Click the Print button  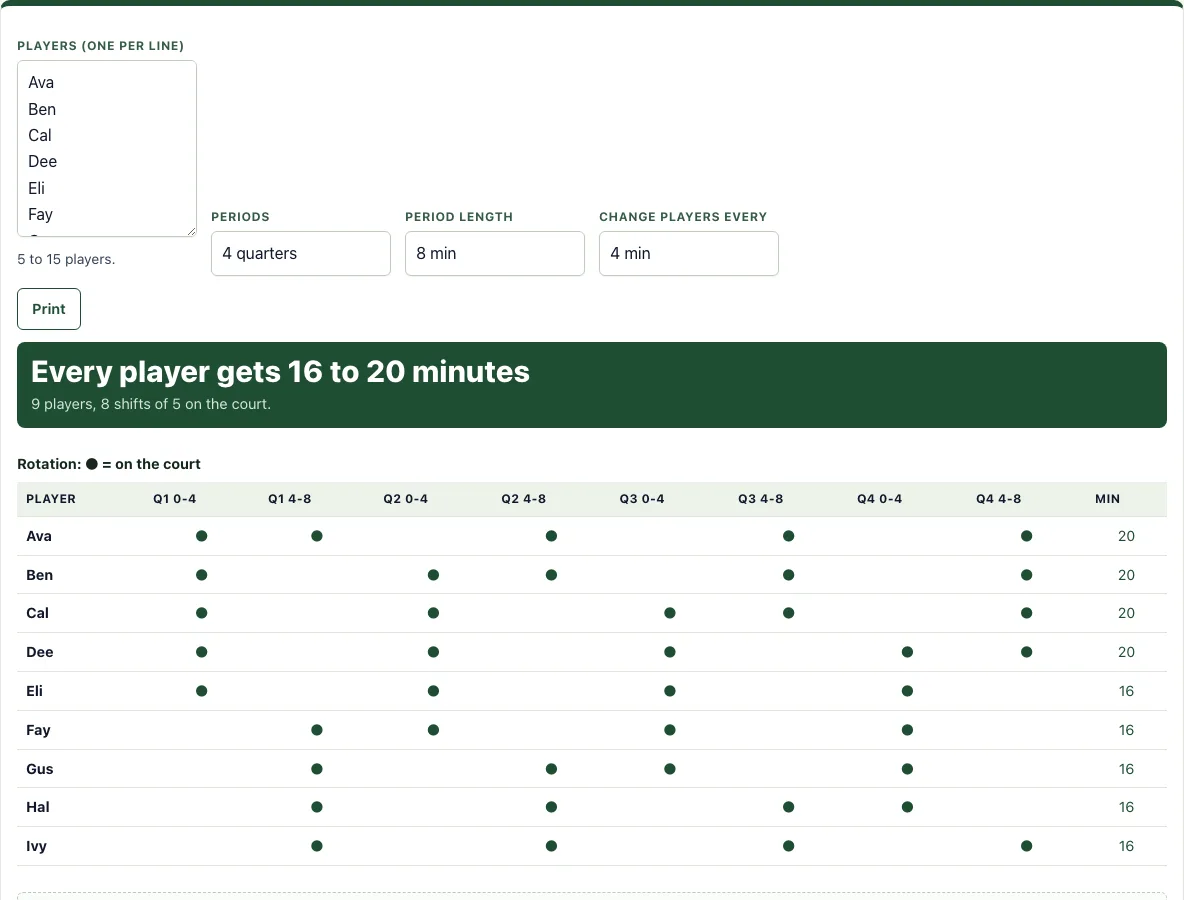(49, 309)
